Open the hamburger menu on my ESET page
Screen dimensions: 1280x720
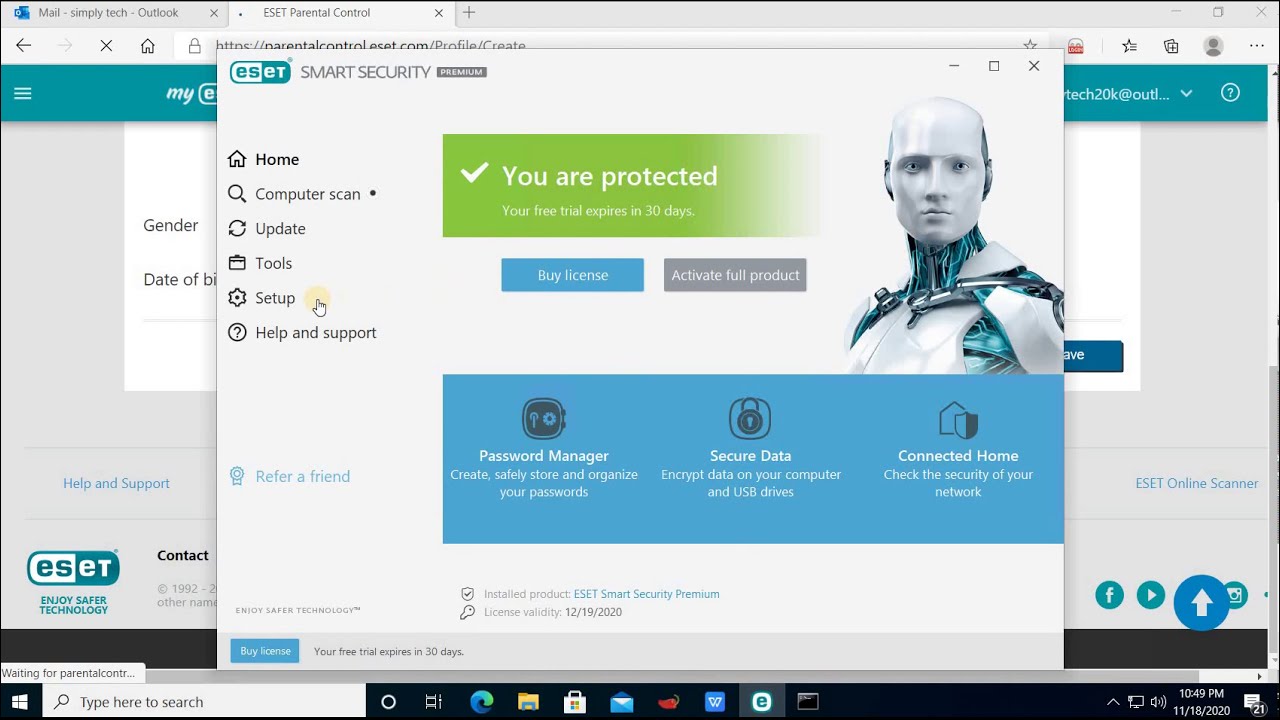[x=23, y=93]
